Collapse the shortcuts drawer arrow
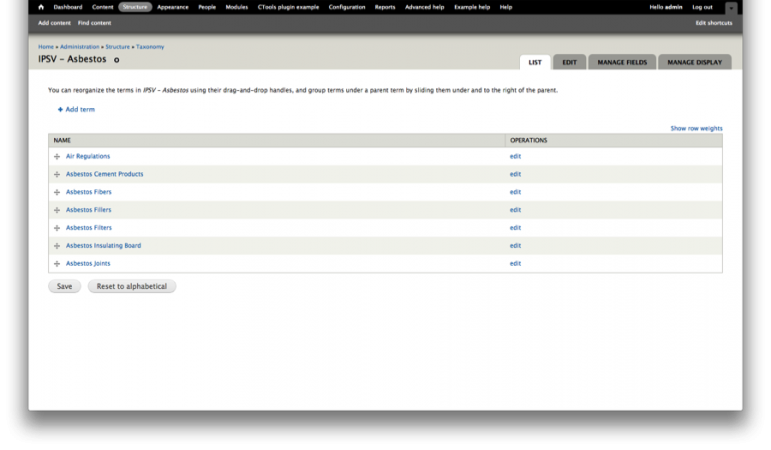The height and width of the screenshot is (450, 771). 731,8
